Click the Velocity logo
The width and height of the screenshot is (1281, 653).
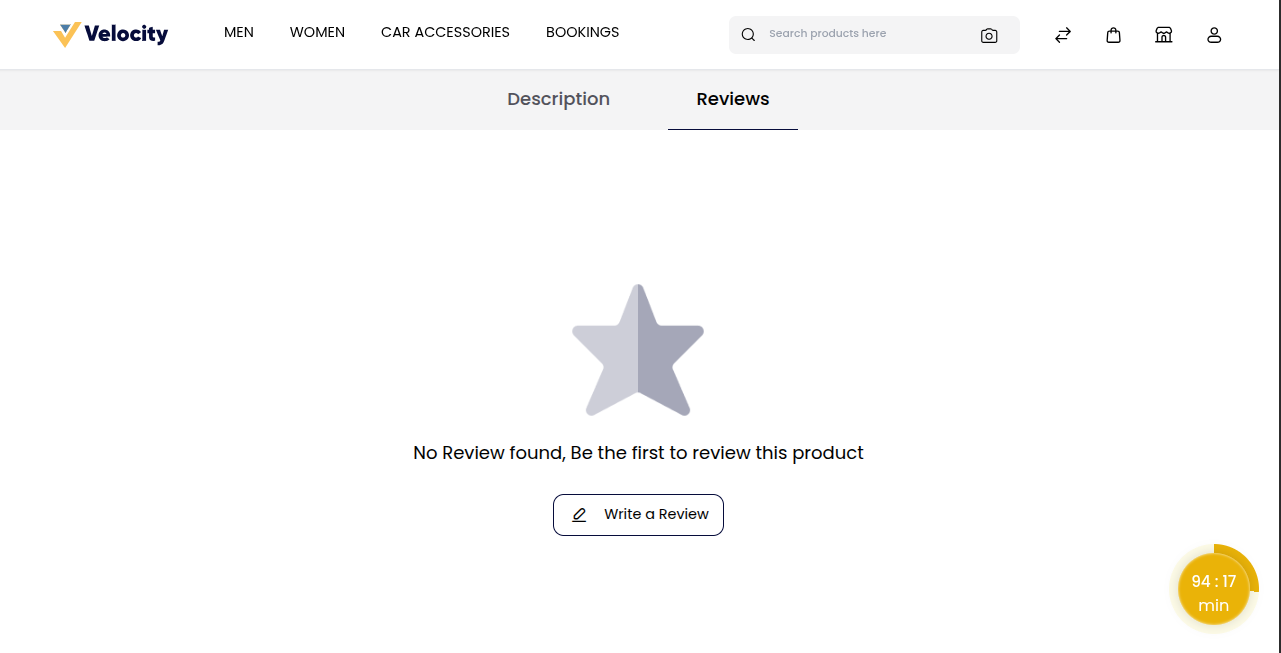pos(110,33)
